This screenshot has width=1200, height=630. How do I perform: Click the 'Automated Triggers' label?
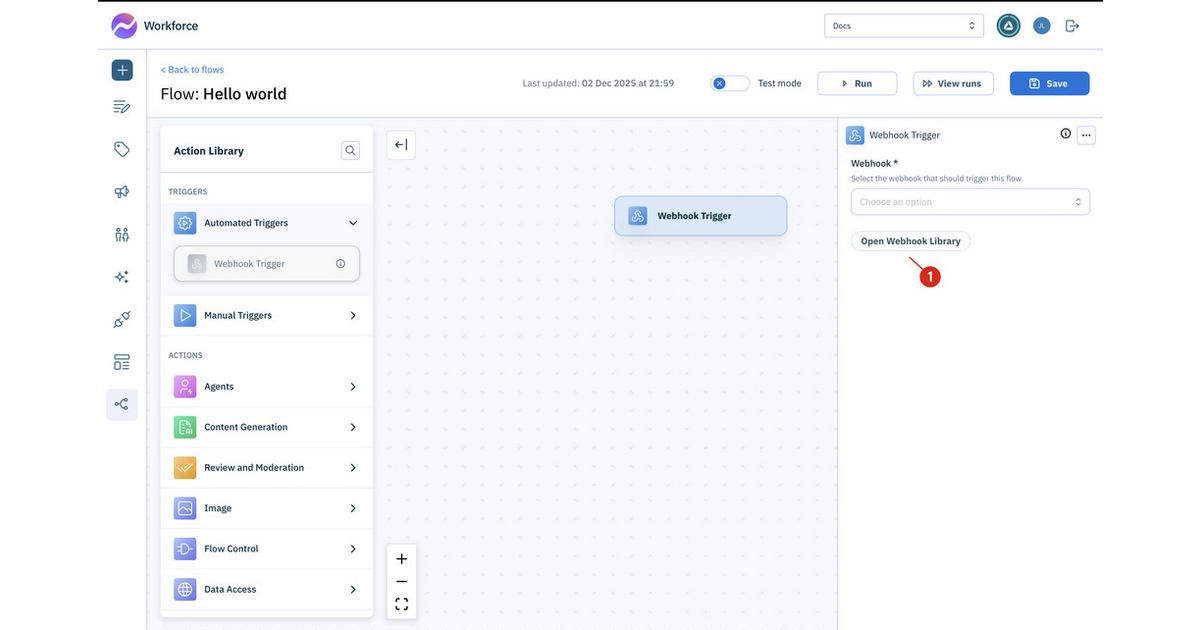pos(246,223)
